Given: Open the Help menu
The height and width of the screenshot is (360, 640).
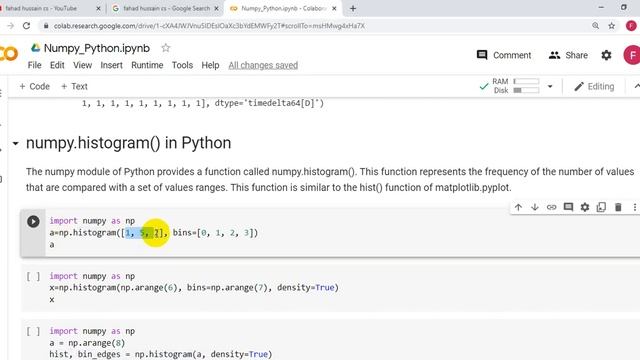Looking at the screenshot, I should click(210, 65).
